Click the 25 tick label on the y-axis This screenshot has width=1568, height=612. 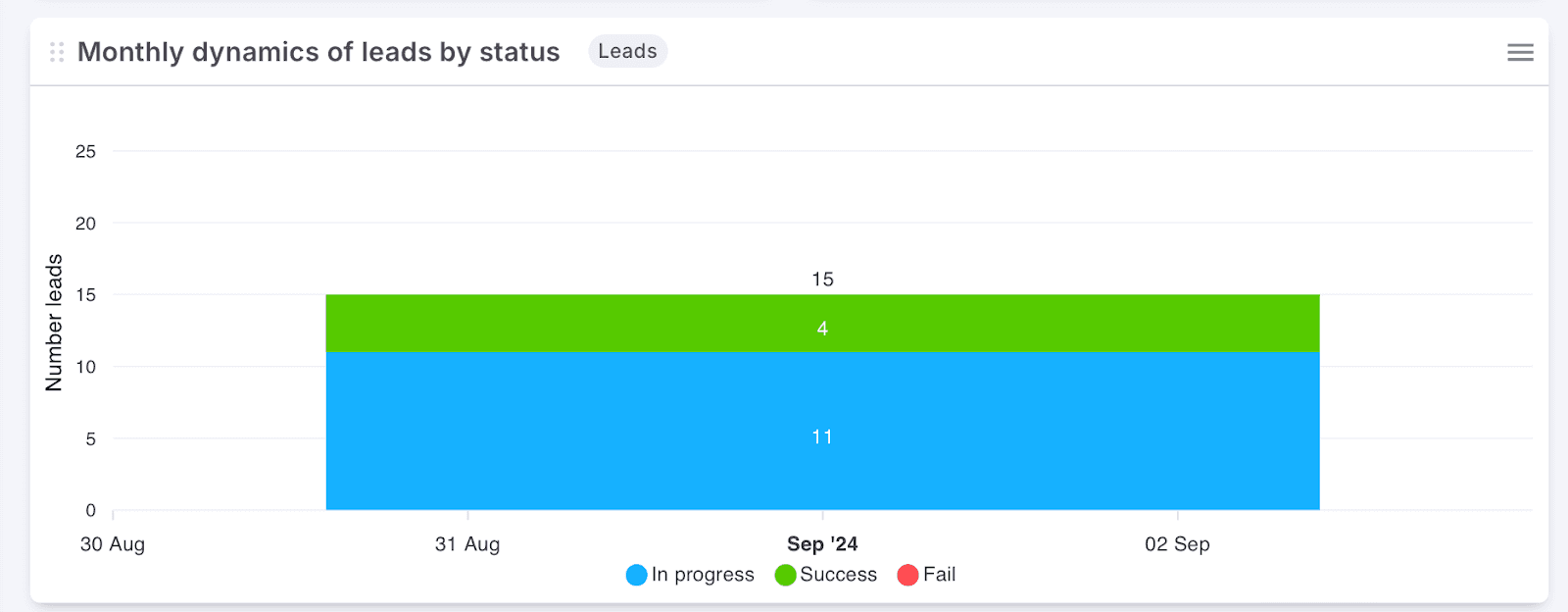pyautogui.click(x=85, y=151)
